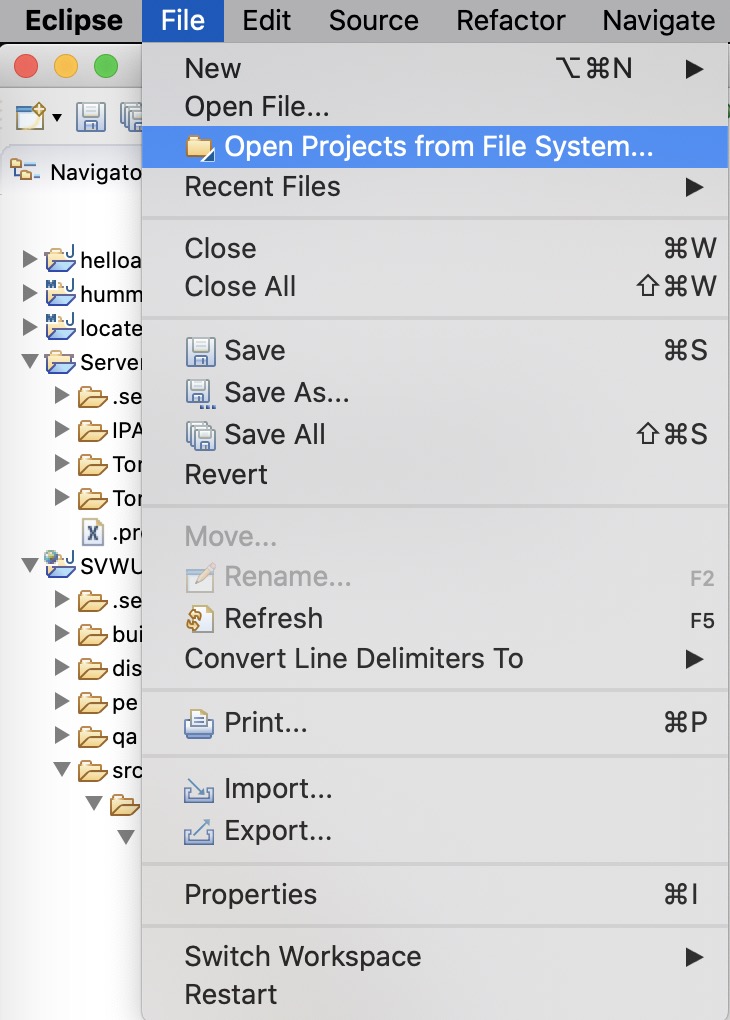Click the New wizard toolbar icon
Viewport: 730px width, 1020px height.
(31, 116)
